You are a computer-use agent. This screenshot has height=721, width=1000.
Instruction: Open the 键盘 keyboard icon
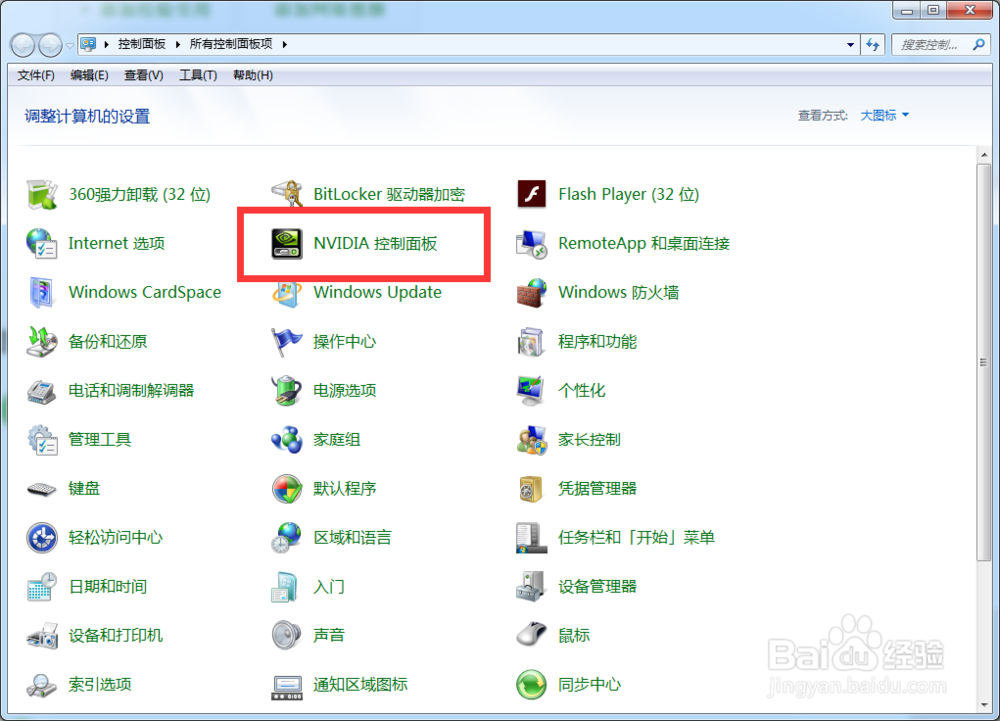coord(42,489)
